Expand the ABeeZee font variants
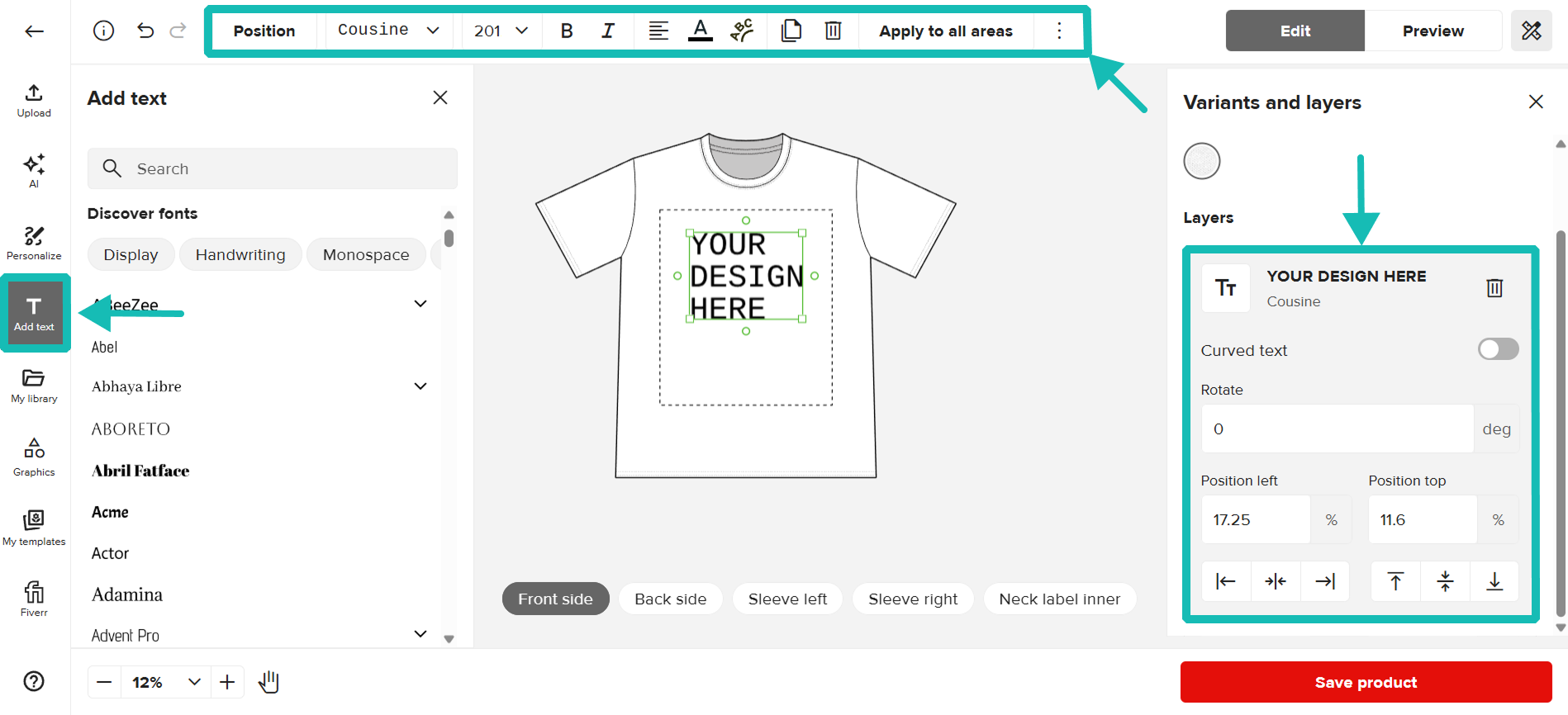The image size is (1568, 715). click(421, 304)
